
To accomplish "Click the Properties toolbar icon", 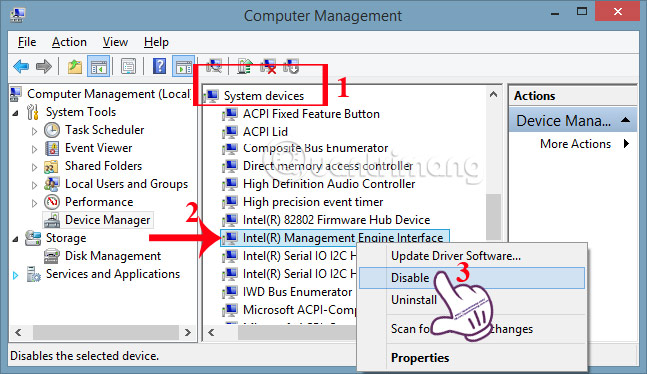I will 128,66.
